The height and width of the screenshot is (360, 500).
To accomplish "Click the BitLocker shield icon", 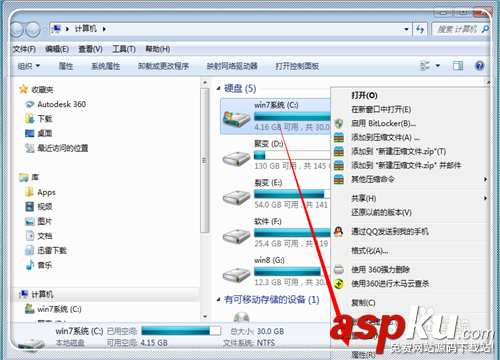I will [x=339, y=124].
